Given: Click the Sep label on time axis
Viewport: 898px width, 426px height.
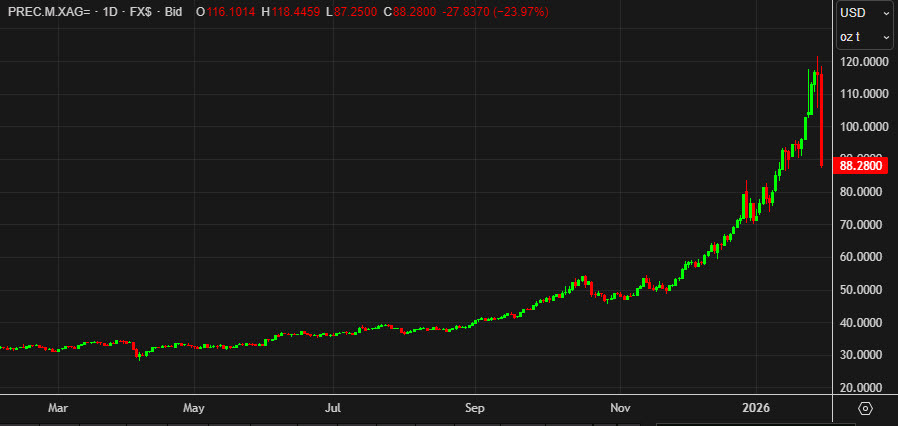Looking at the screenshot, I should [x=475, y=408].
